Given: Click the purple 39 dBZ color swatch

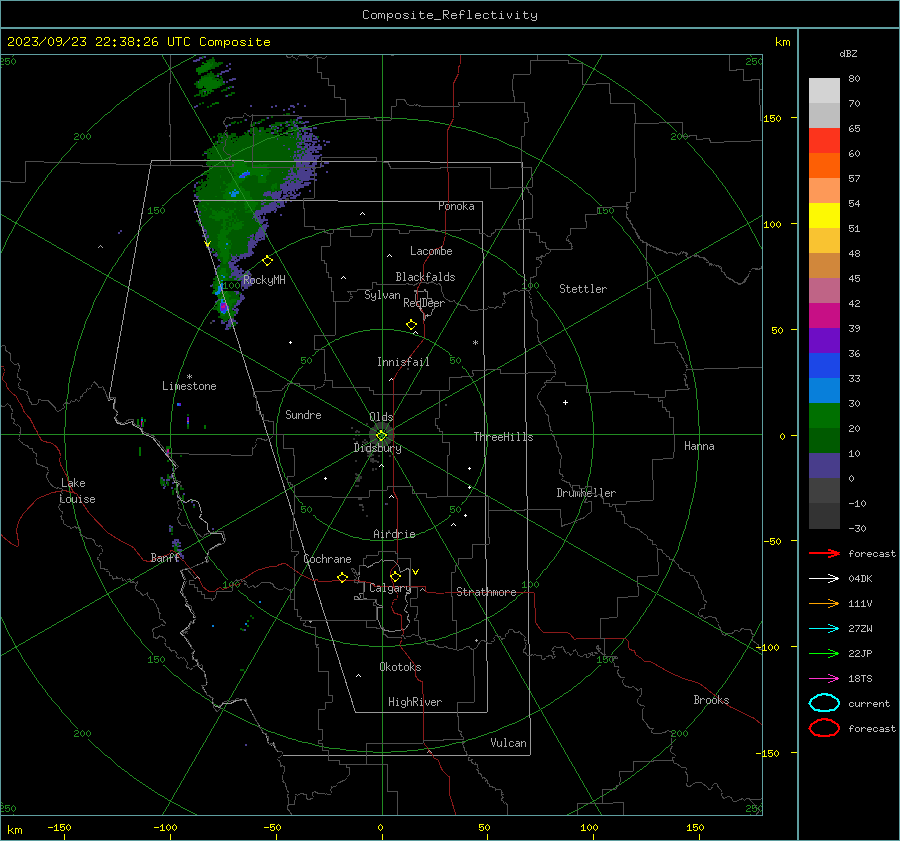Looking at the screenshot, I should pyautogui.click(x=824, y=340).
